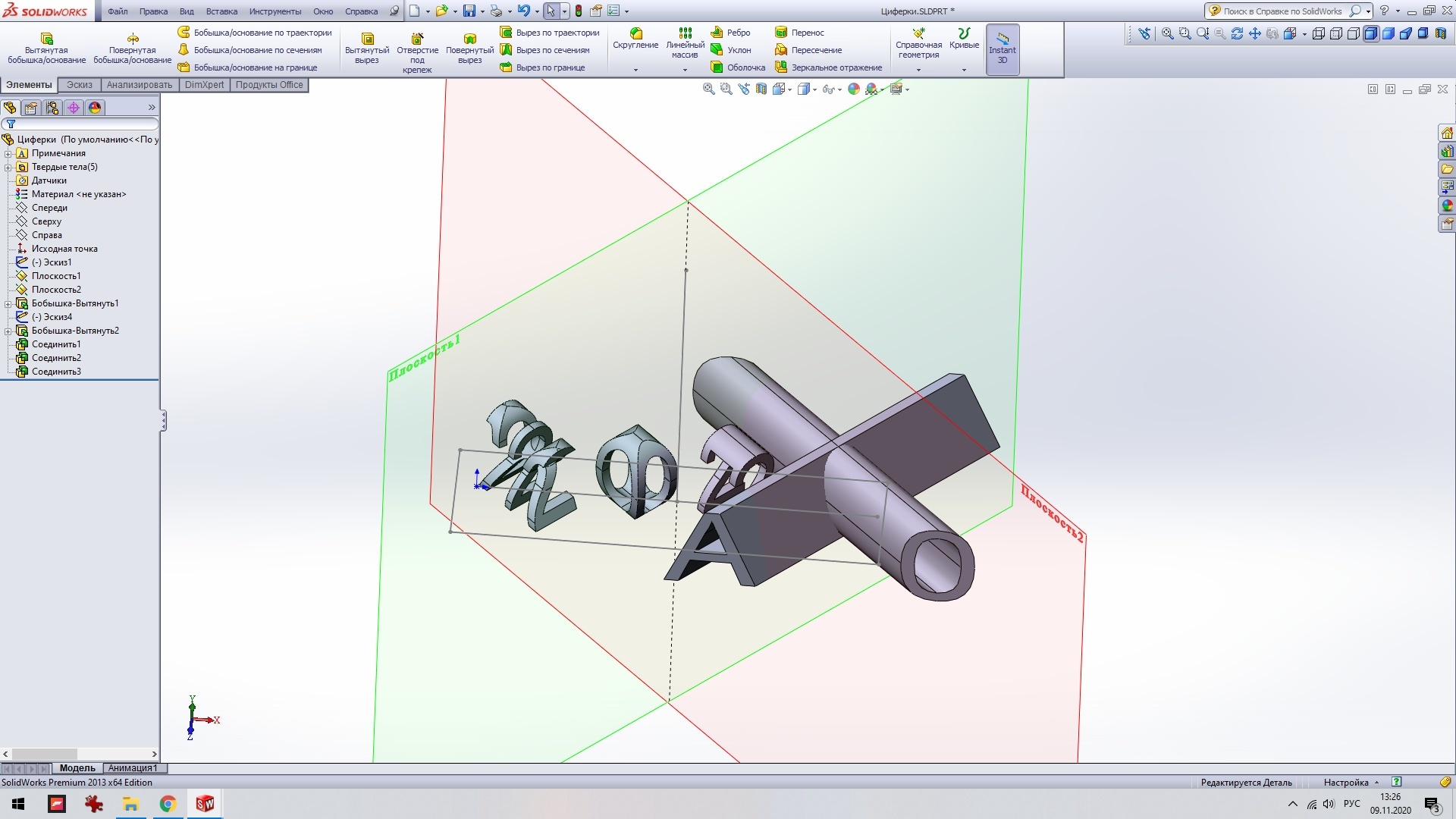Click the feature tree horizontal scrollbar
The width and height of the screenshot is (1456, 819).
(x=80, y=754)
